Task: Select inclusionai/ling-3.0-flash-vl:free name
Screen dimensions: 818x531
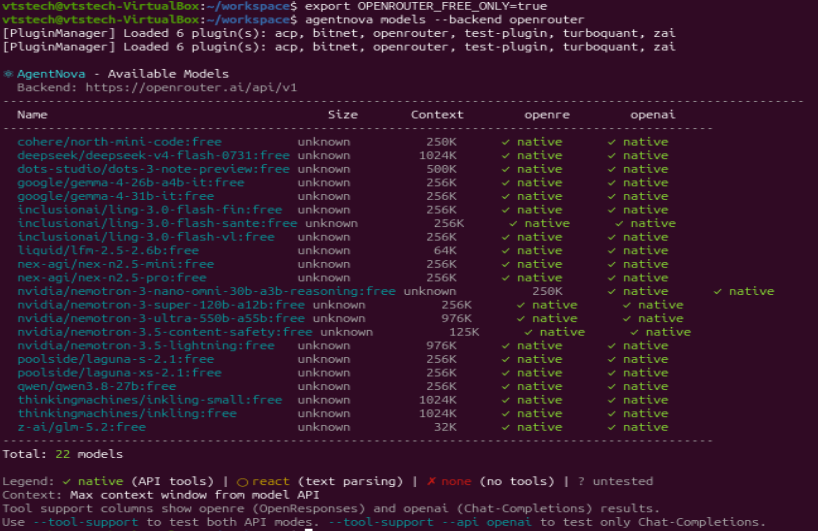Action: [146, 237]
